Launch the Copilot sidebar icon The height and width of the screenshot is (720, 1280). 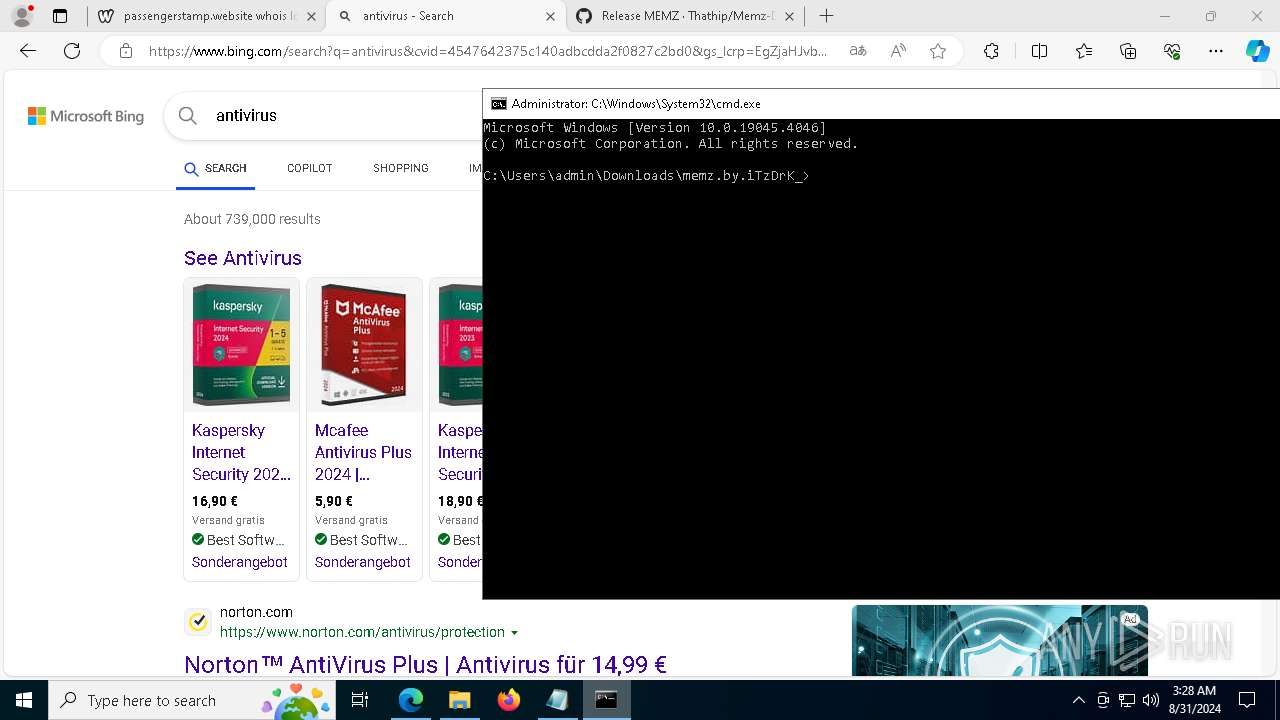click(x=1257, y=52)
